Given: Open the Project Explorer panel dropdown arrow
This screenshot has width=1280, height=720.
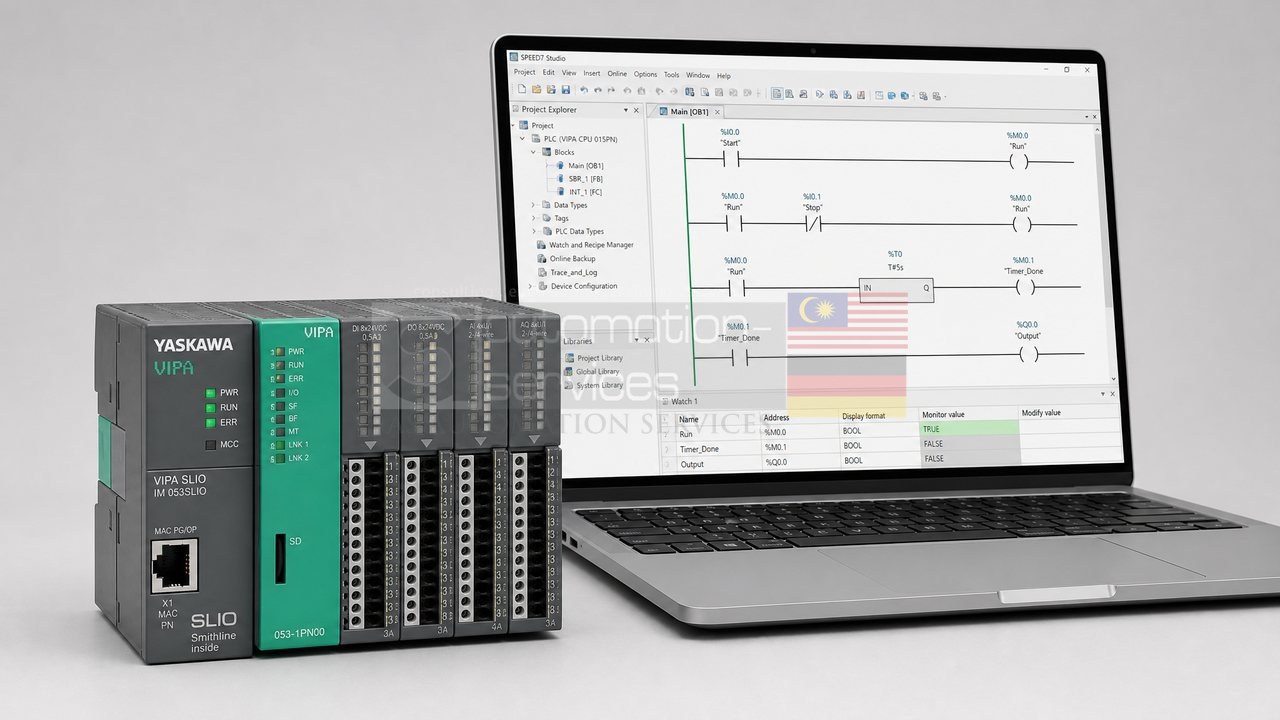Looking at the screenshot, I should pyautogui.click(x=626, y=110).
